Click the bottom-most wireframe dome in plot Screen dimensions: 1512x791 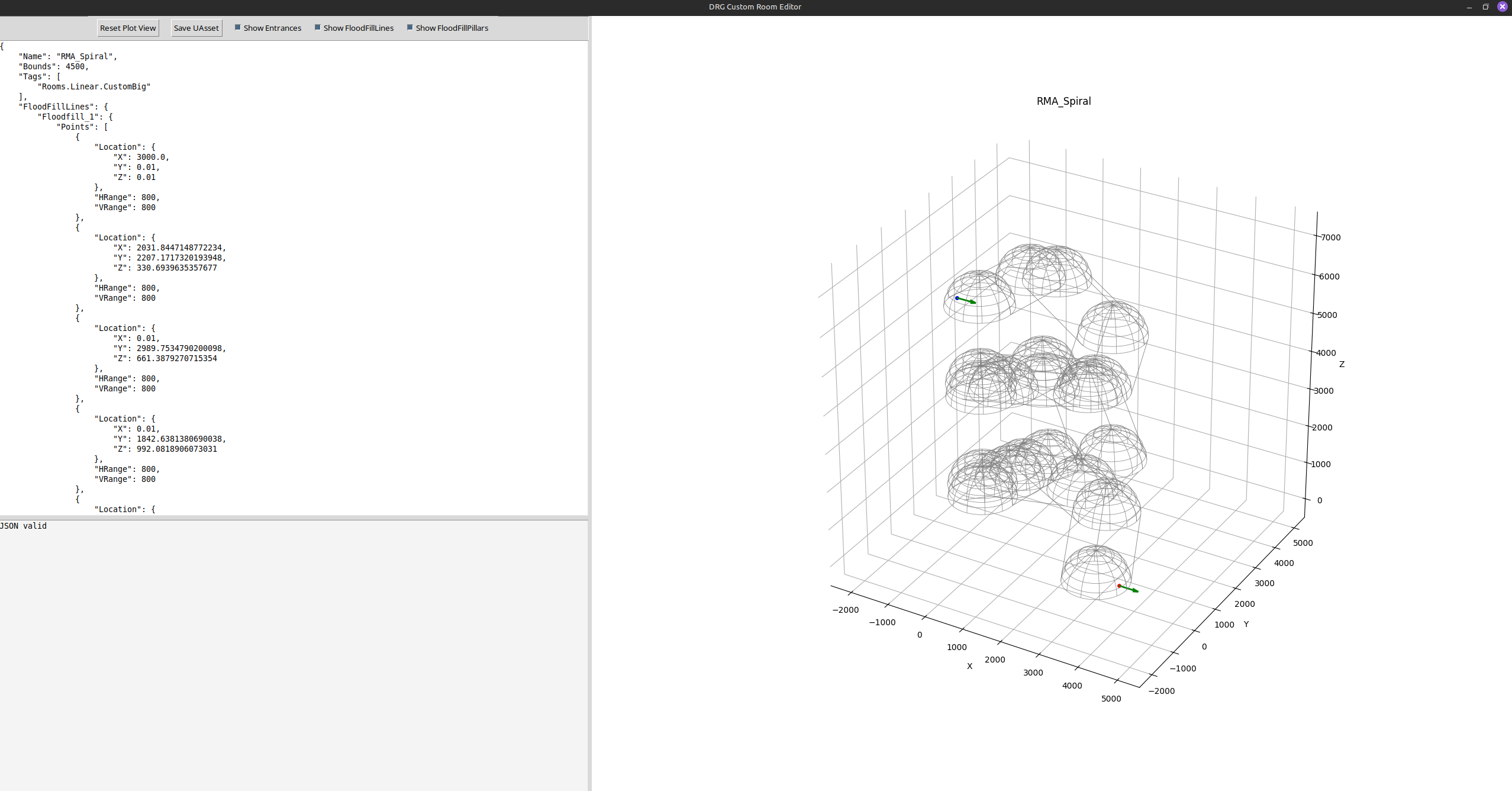coord(1095,571)
